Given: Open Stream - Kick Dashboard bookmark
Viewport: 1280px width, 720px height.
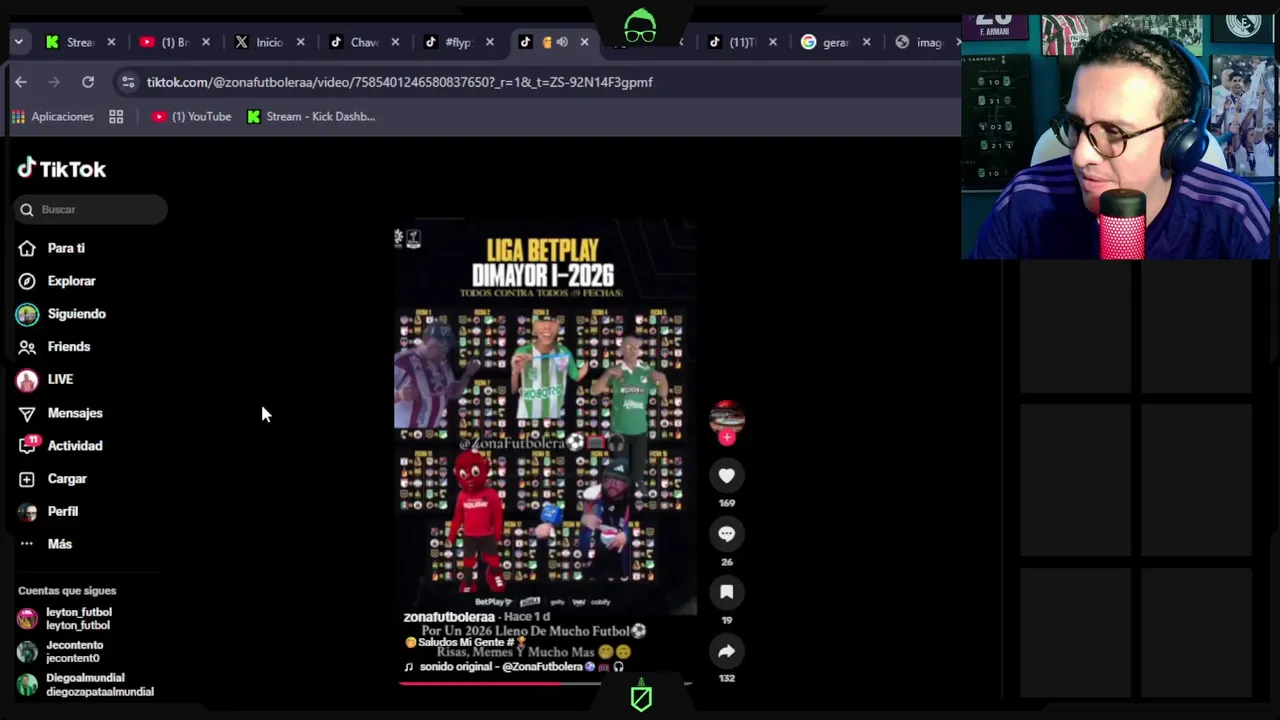Looking at the screenshot, I should (311, 117).
